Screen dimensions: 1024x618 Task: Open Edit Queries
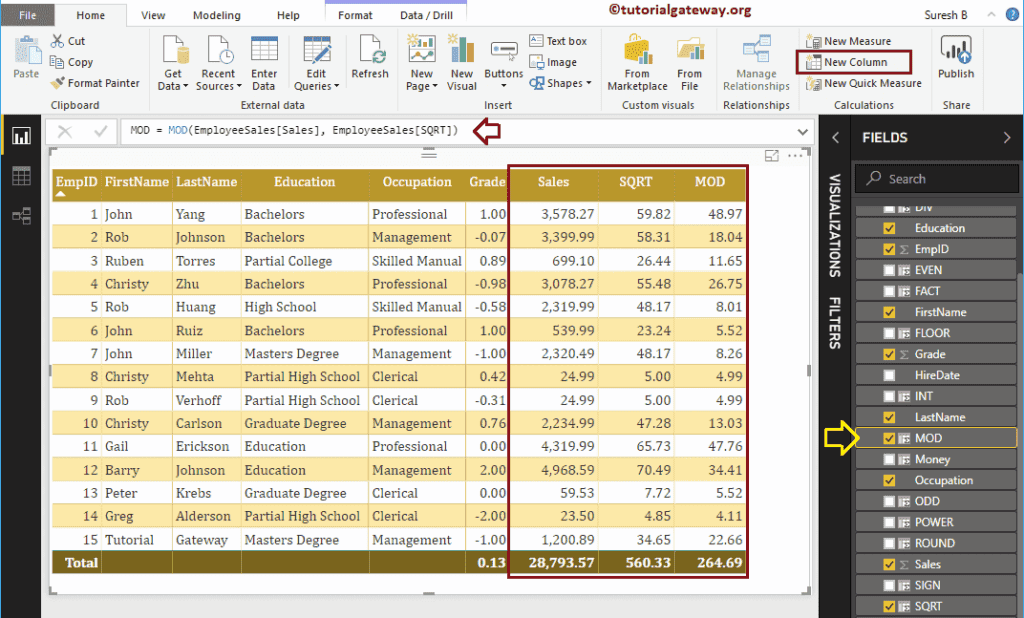coord(316,60)
